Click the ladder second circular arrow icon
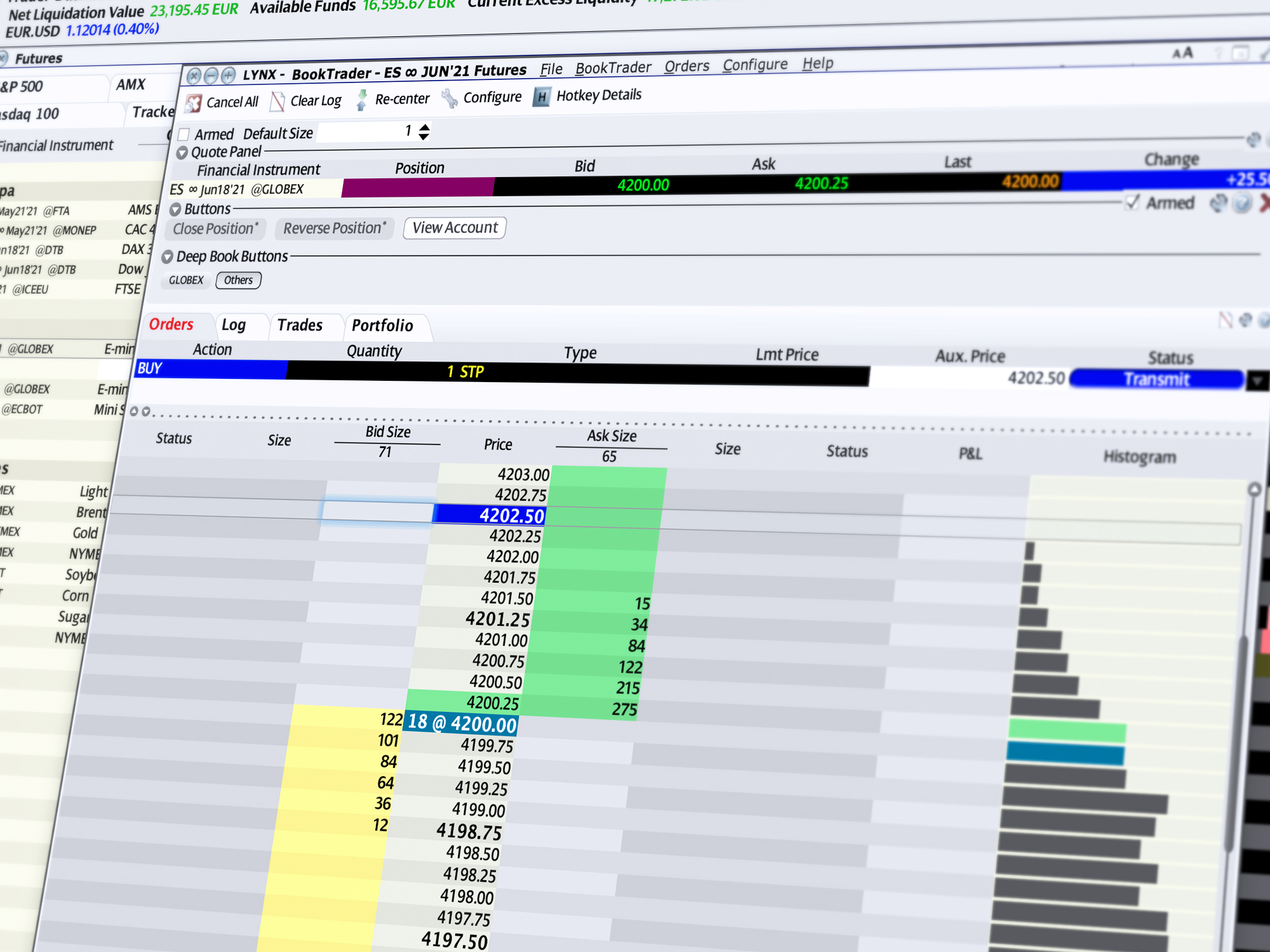The height and width of the screenshot is (952, 1270). 146,411
